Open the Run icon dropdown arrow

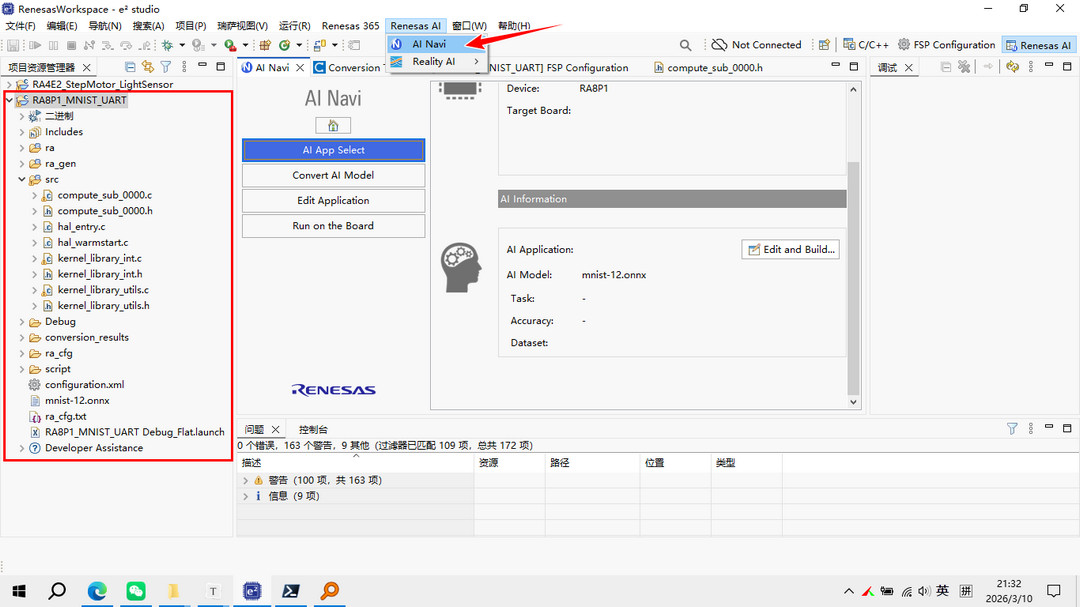coord(214,45)
